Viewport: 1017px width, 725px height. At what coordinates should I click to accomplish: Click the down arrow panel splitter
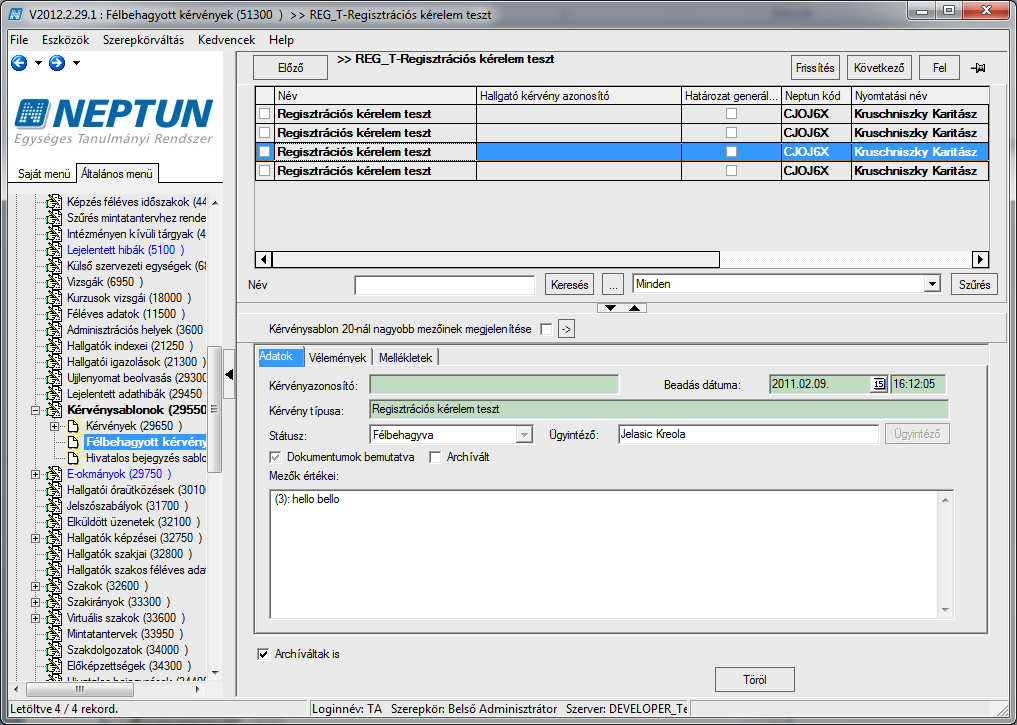pyautogui.click(x=610, y=307)
